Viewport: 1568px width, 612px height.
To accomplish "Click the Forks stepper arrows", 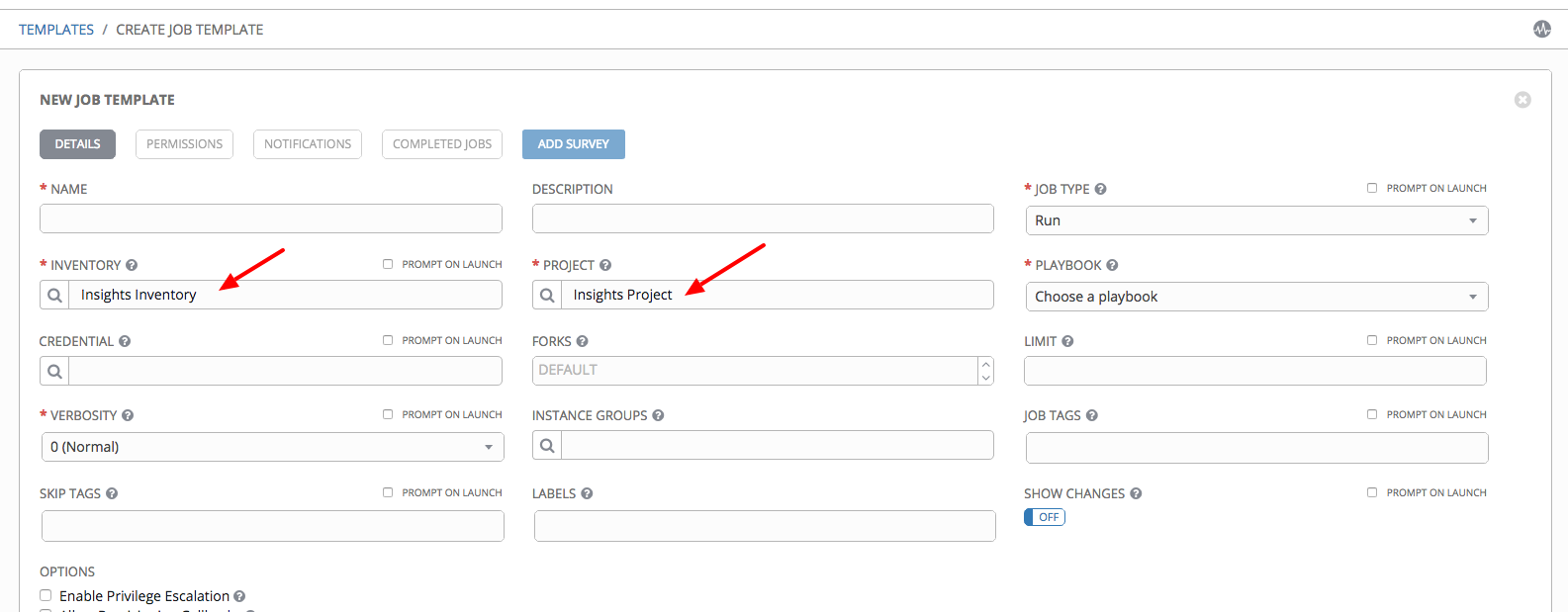I will [985, 371].
